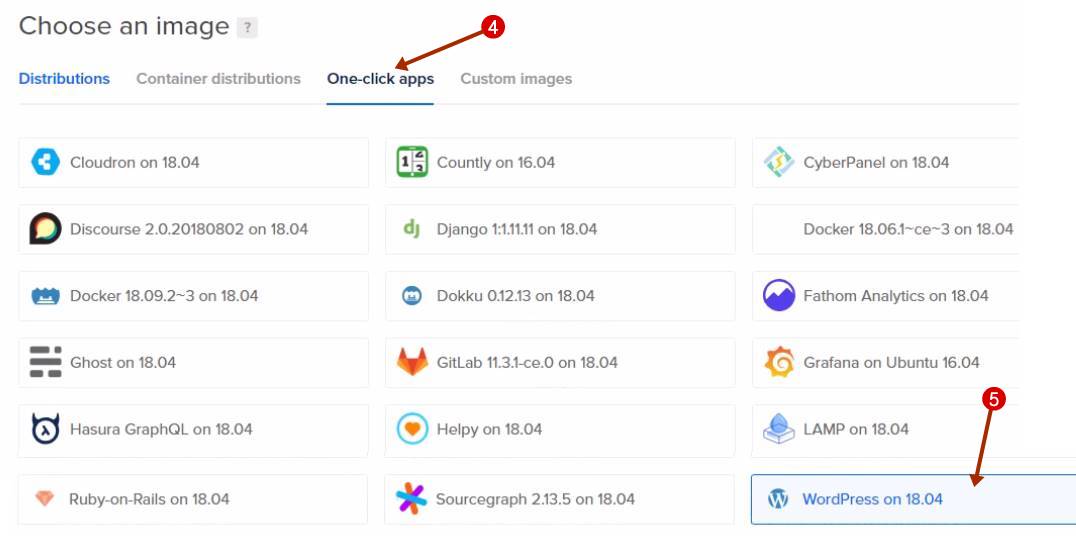Image resolution: width=1076 pixels, height=536 pixels.
Task: Click the WordPress on 18.04 text
Action: [872, 499]
